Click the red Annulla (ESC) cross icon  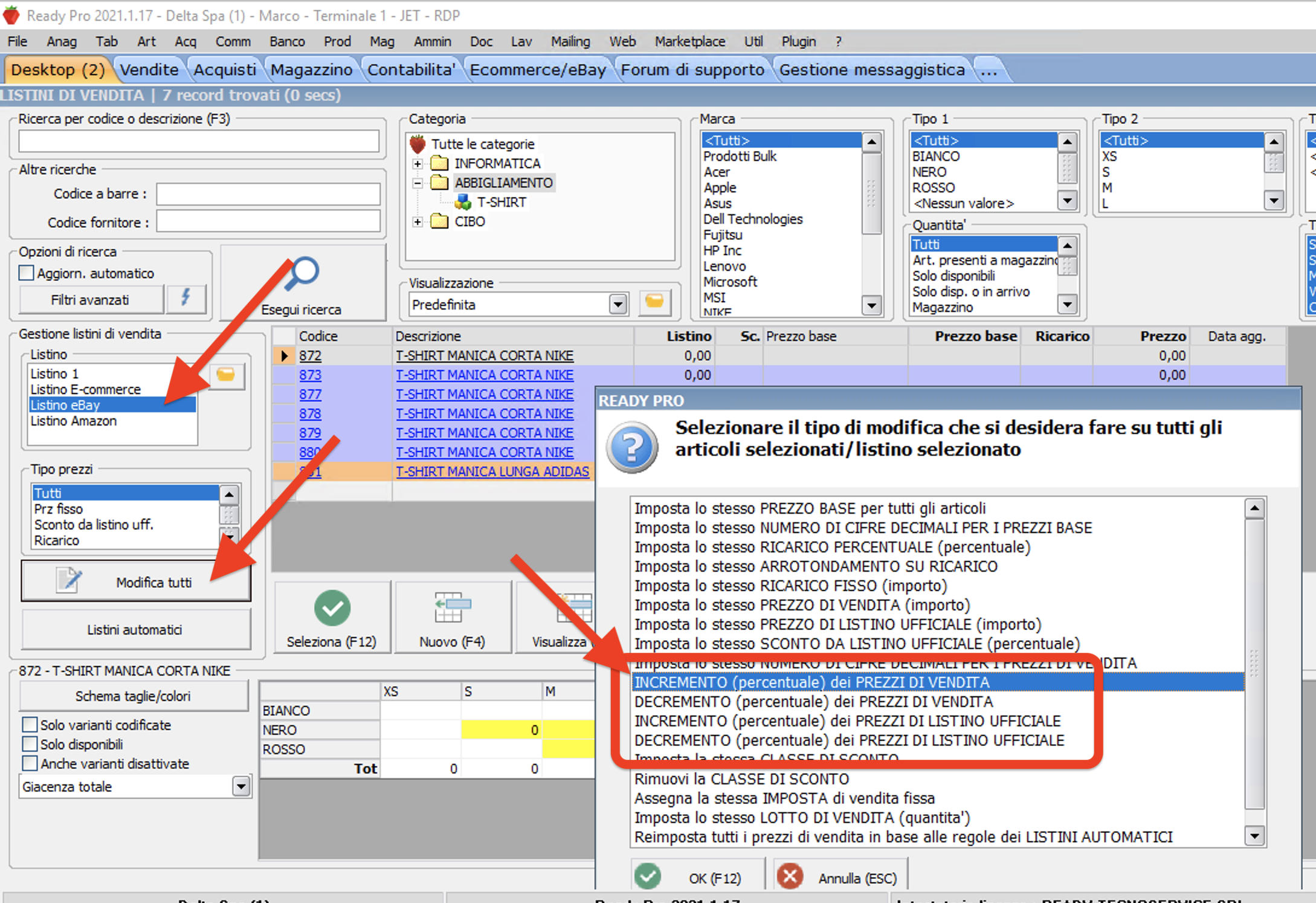(790, 876)
